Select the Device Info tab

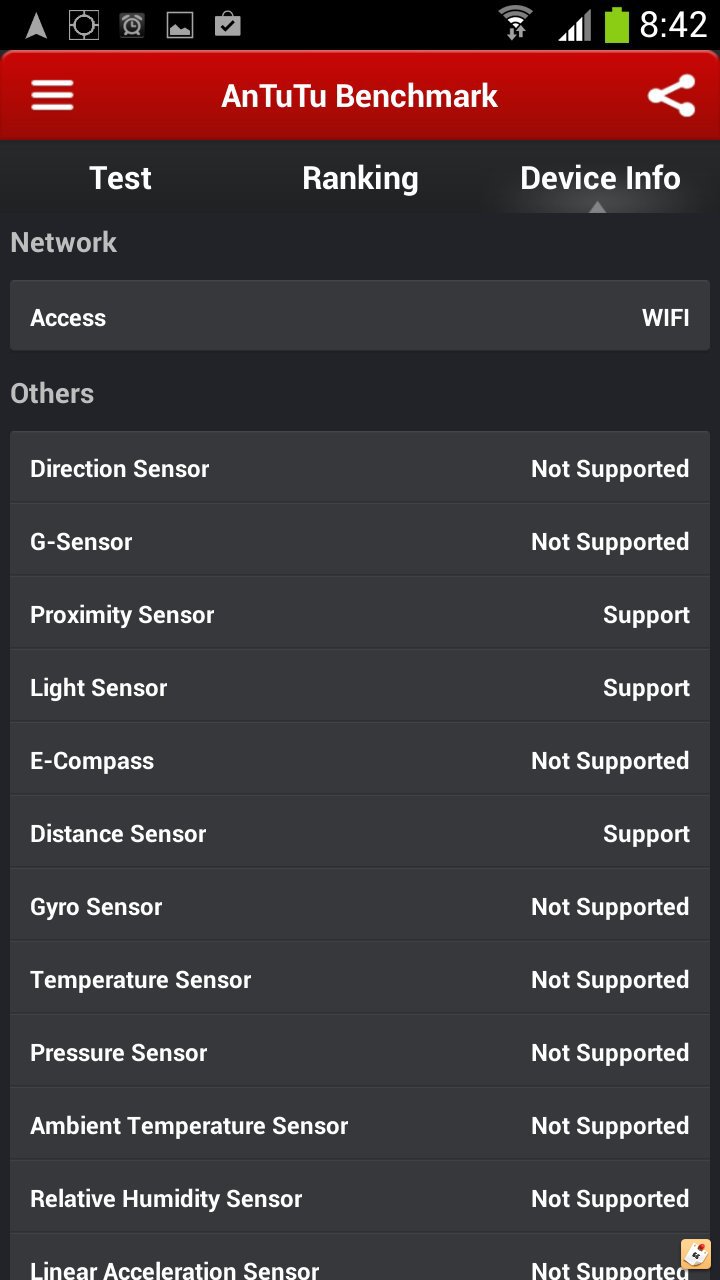600,178
